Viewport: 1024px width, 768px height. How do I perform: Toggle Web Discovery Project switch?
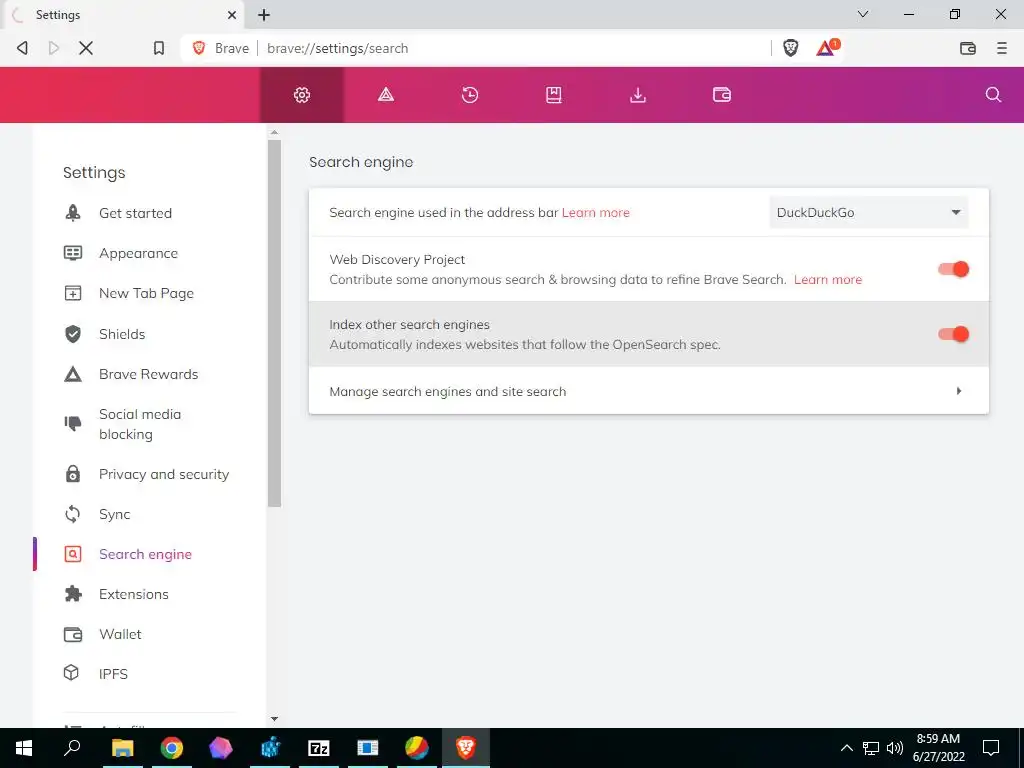[x=953, y=269]
